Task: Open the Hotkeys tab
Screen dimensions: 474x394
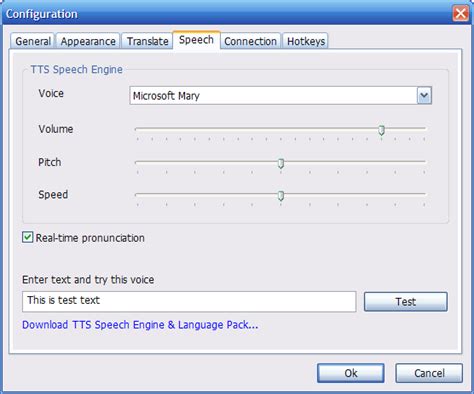Action: coord(306,41)
